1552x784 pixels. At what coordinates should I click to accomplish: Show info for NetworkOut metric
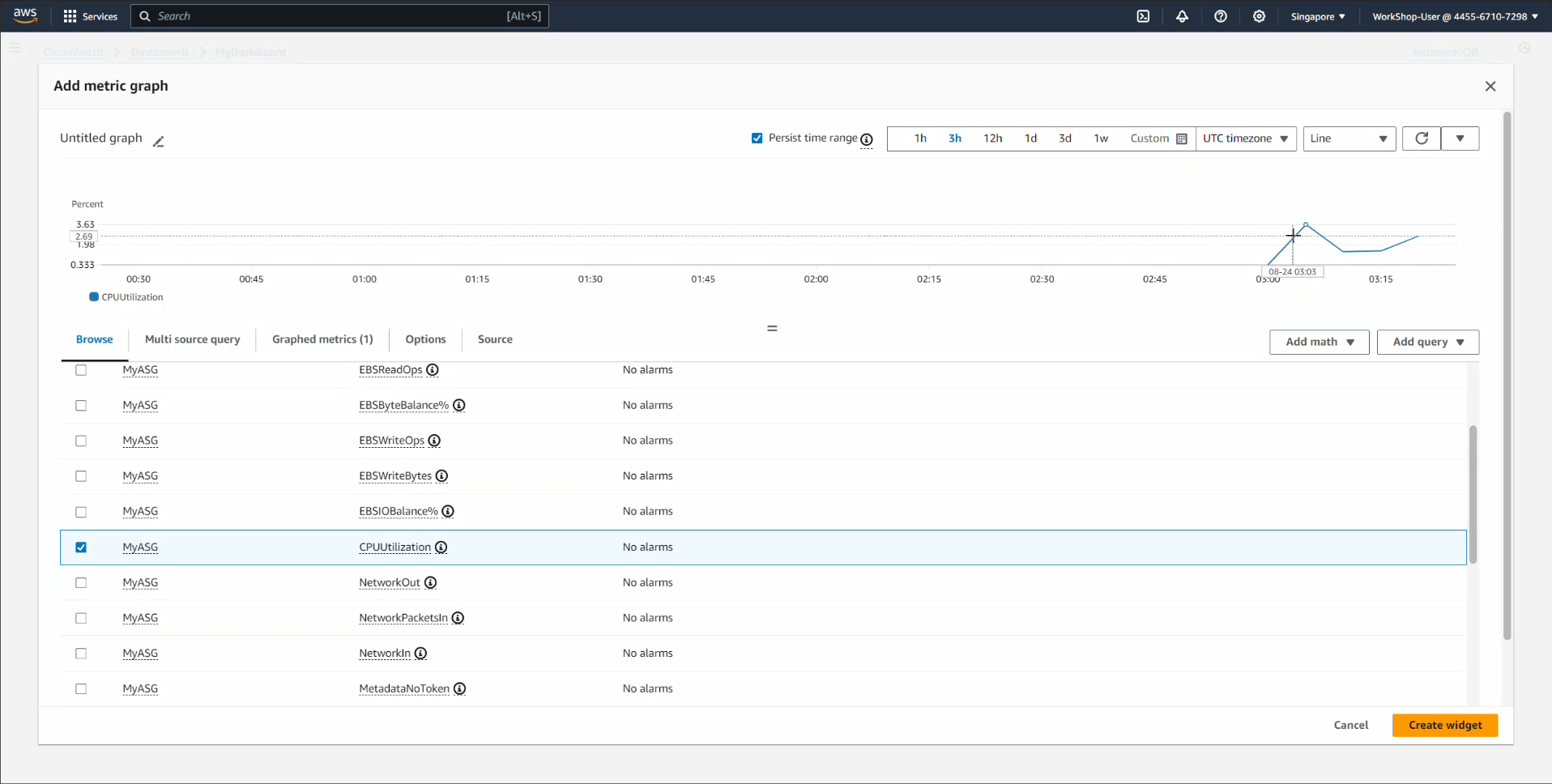pos(431,582)
